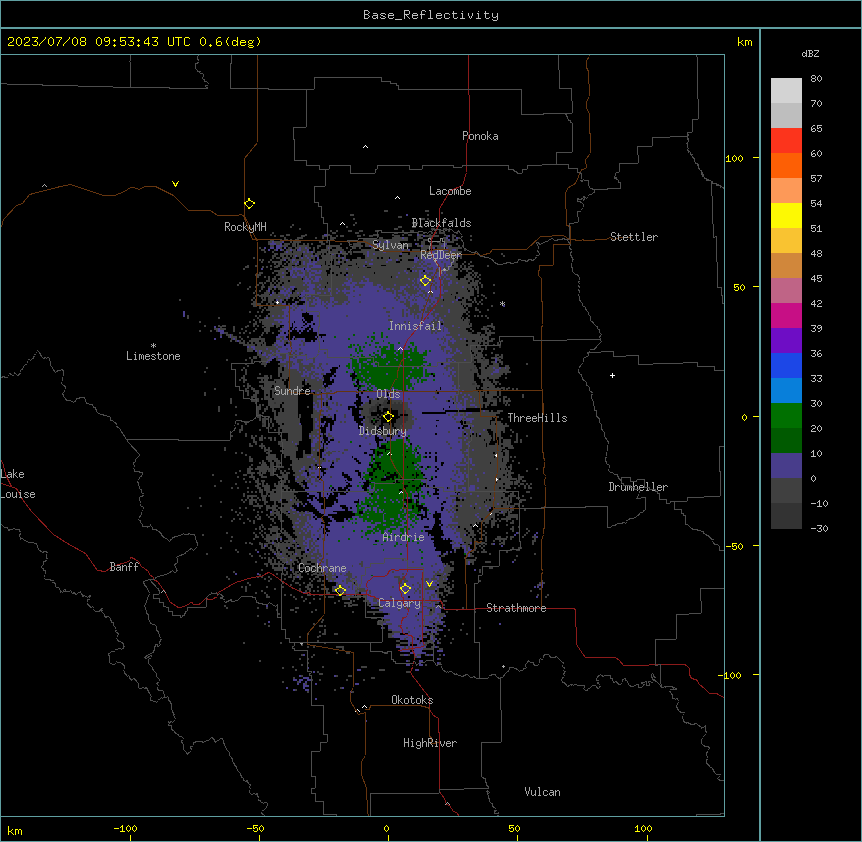The height and width of the screenshot is (842, 862).
Task: Select the Innisfail city label
Action: click(415, 326)
